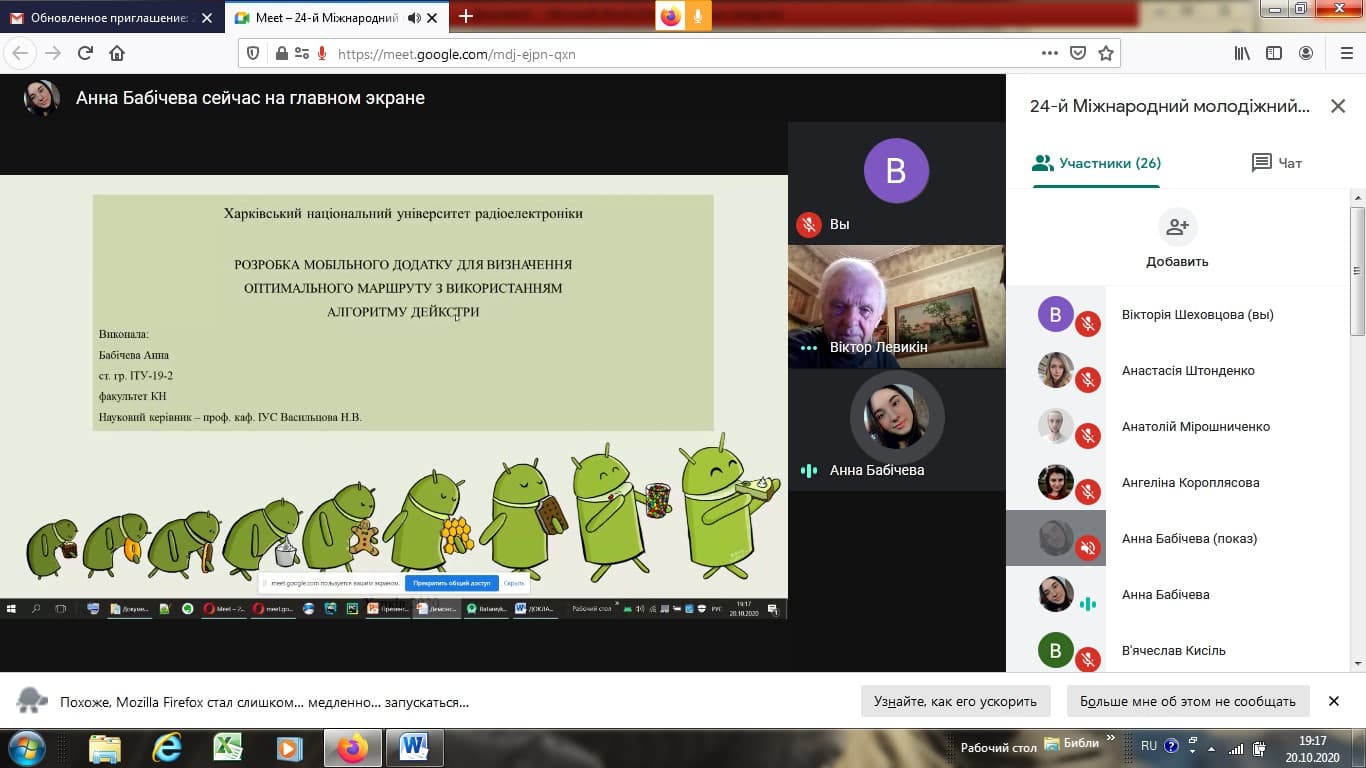Click muted mic icon for В'ячеслав Кисіль
This screenshot has height=768, width=1366.
[1088, 659]
